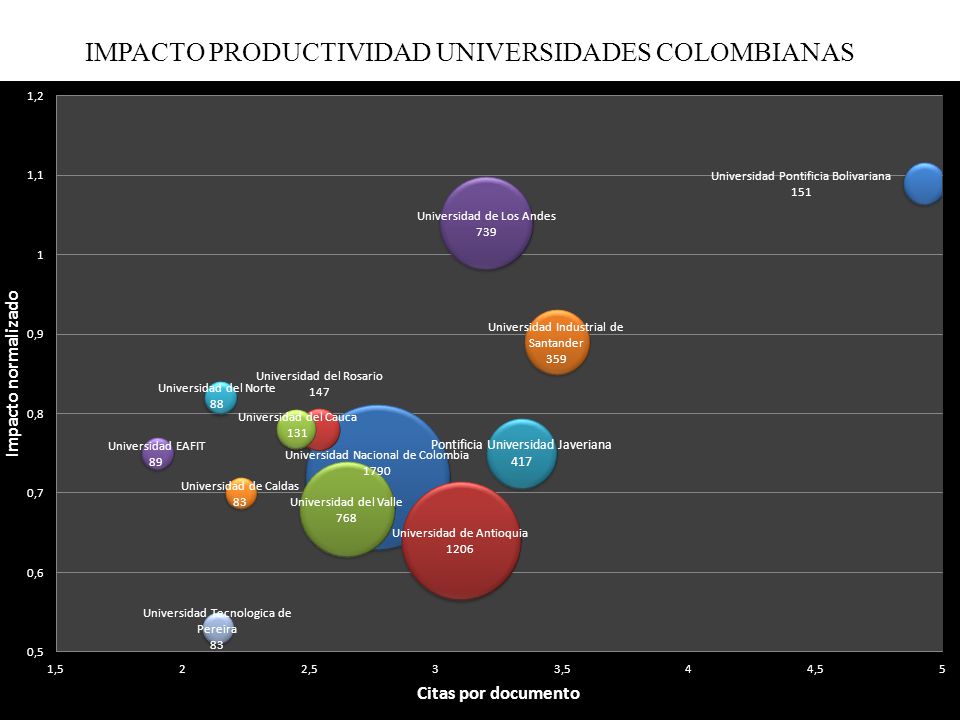960x720 pixels.
Task: Click the Citas por documento axis title
Action: [498, 693]
